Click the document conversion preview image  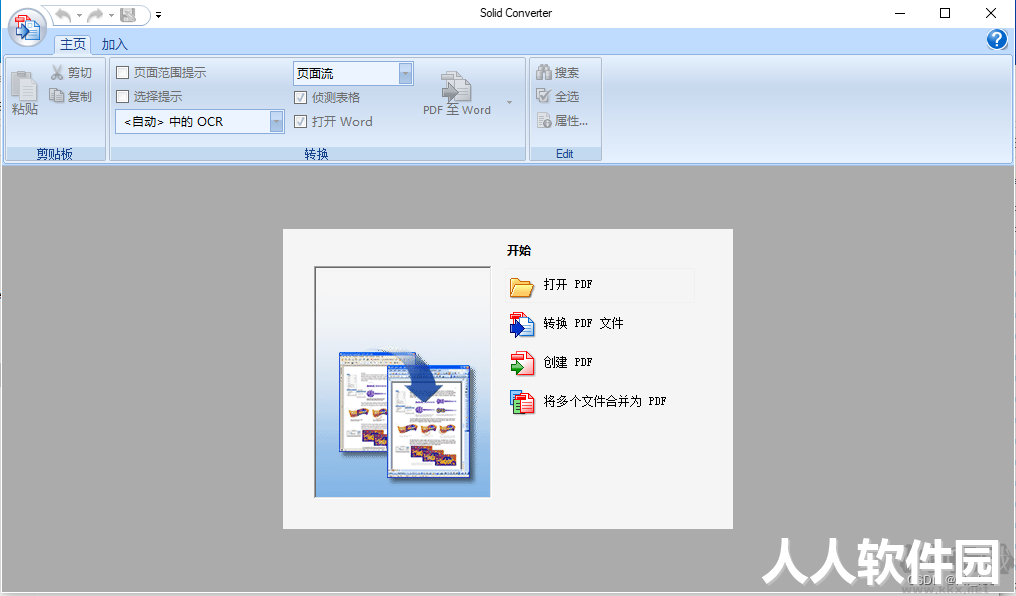(402, 382)
